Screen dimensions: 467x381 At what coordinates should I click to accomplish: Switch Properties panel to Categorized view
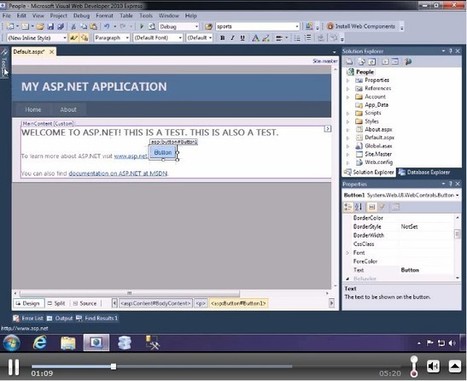coord(348,207)
